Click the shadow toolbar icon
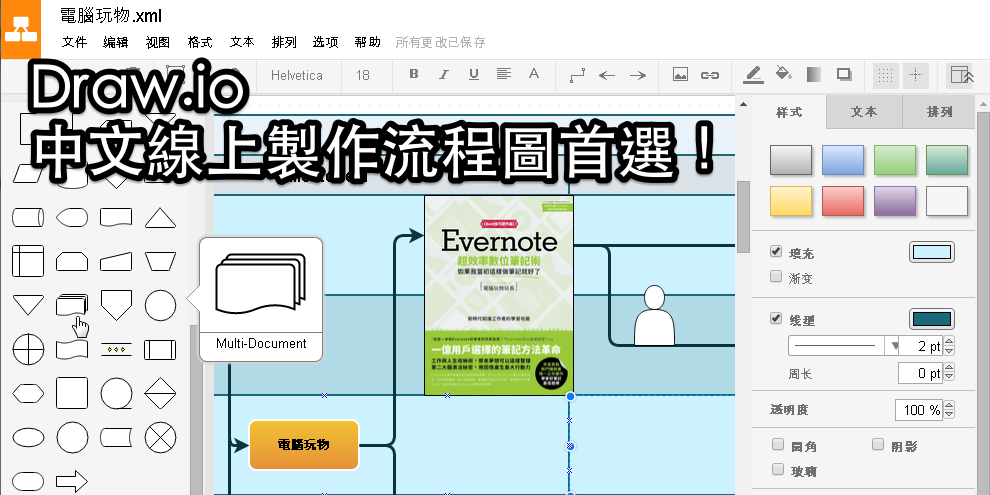Image resolution: width=990 pixels, height=495 pixels. coord(844,74)
